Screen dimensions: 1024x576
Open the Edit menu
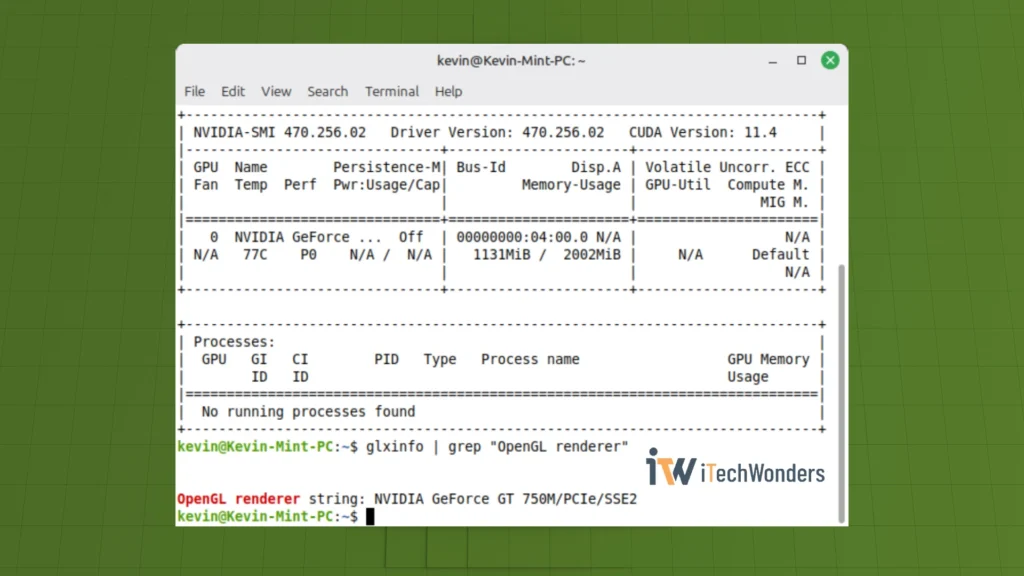(x=233, y=91)
